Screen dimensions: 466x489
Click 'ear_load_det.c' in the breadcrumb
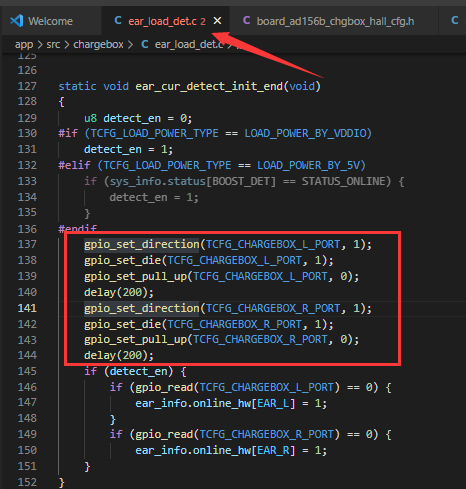coord(189,44)
